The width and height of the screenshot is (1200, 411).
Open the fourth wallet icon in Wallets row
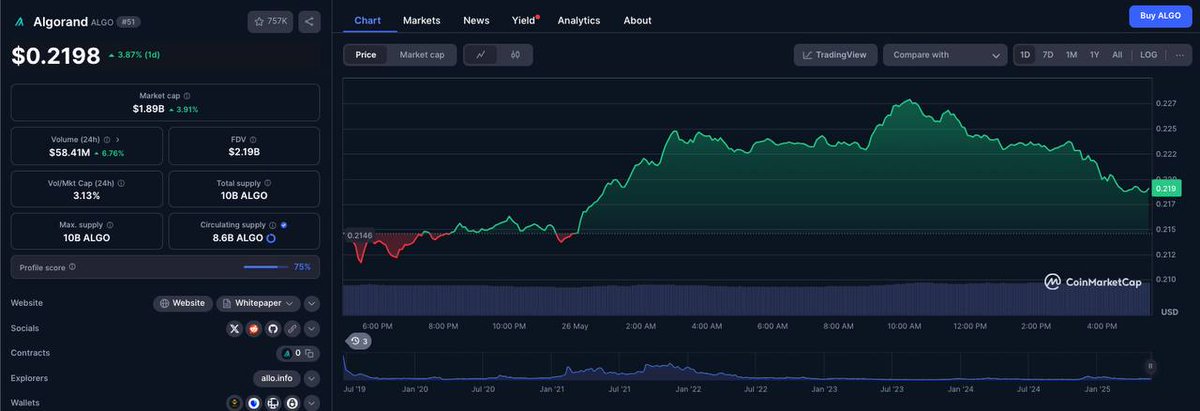[x=292, y=403]
